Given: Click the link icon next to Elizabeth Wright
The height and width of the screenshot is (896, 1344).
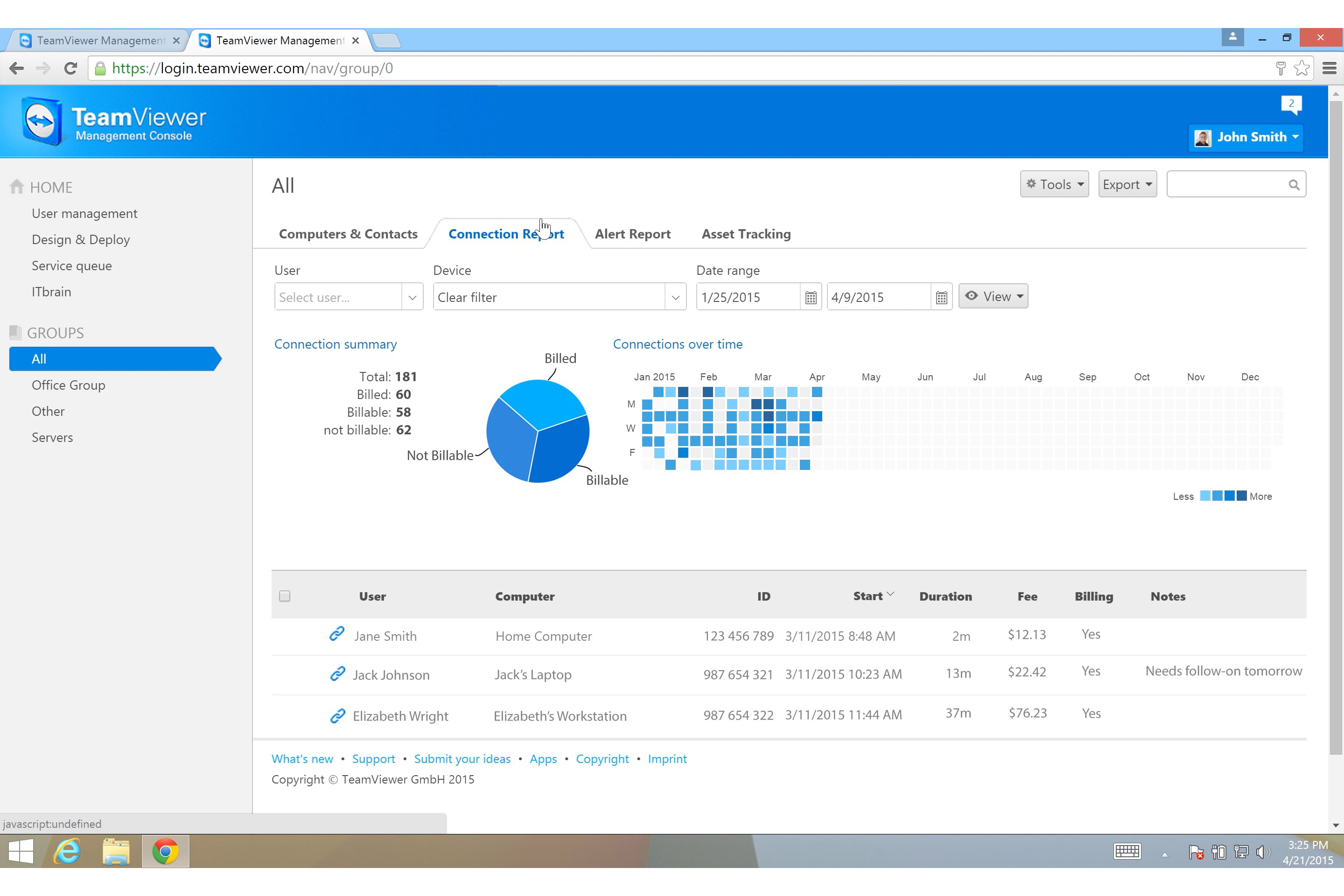Looking at the screenshot, I should click(337, 715).
